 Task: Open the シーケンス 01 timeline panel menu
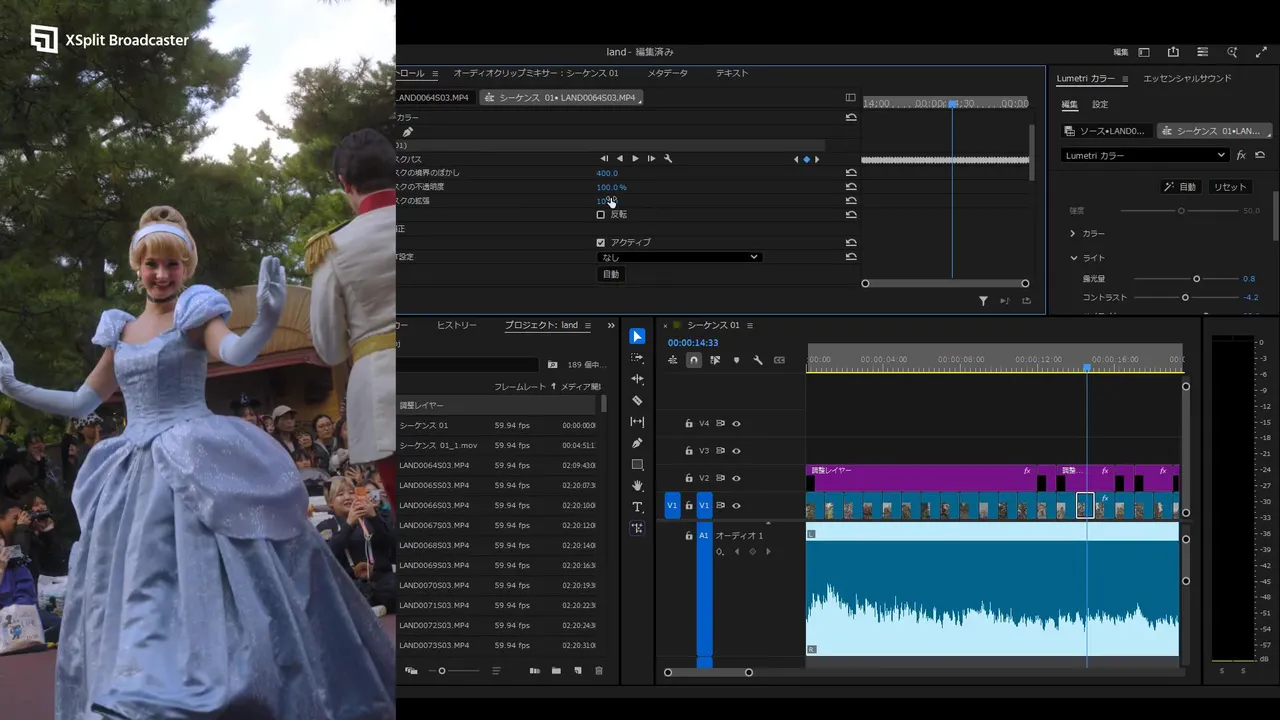(x=750, y=325)
